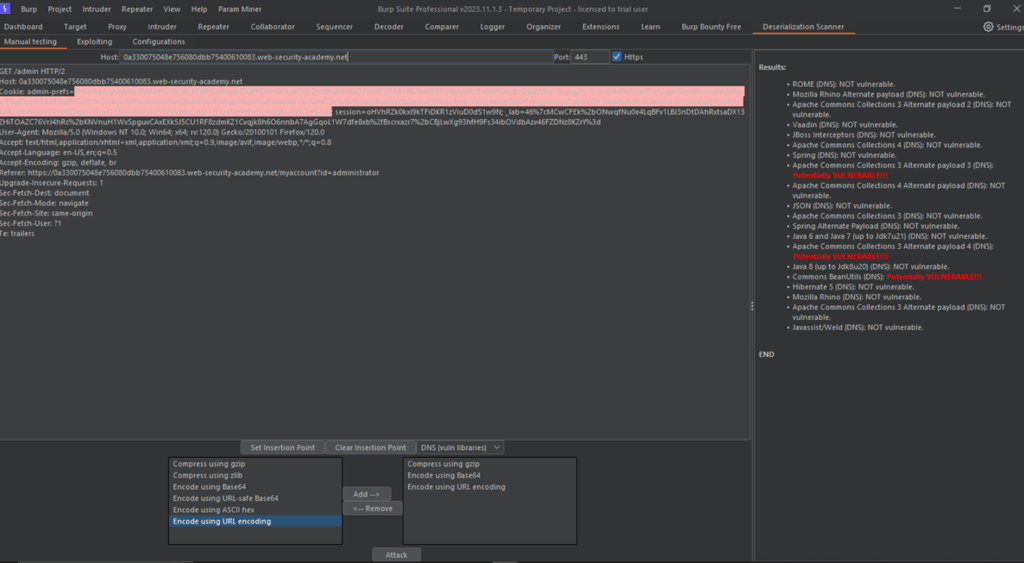
Task: Click the Burp Suite logo icon
Action: (6, 8)
